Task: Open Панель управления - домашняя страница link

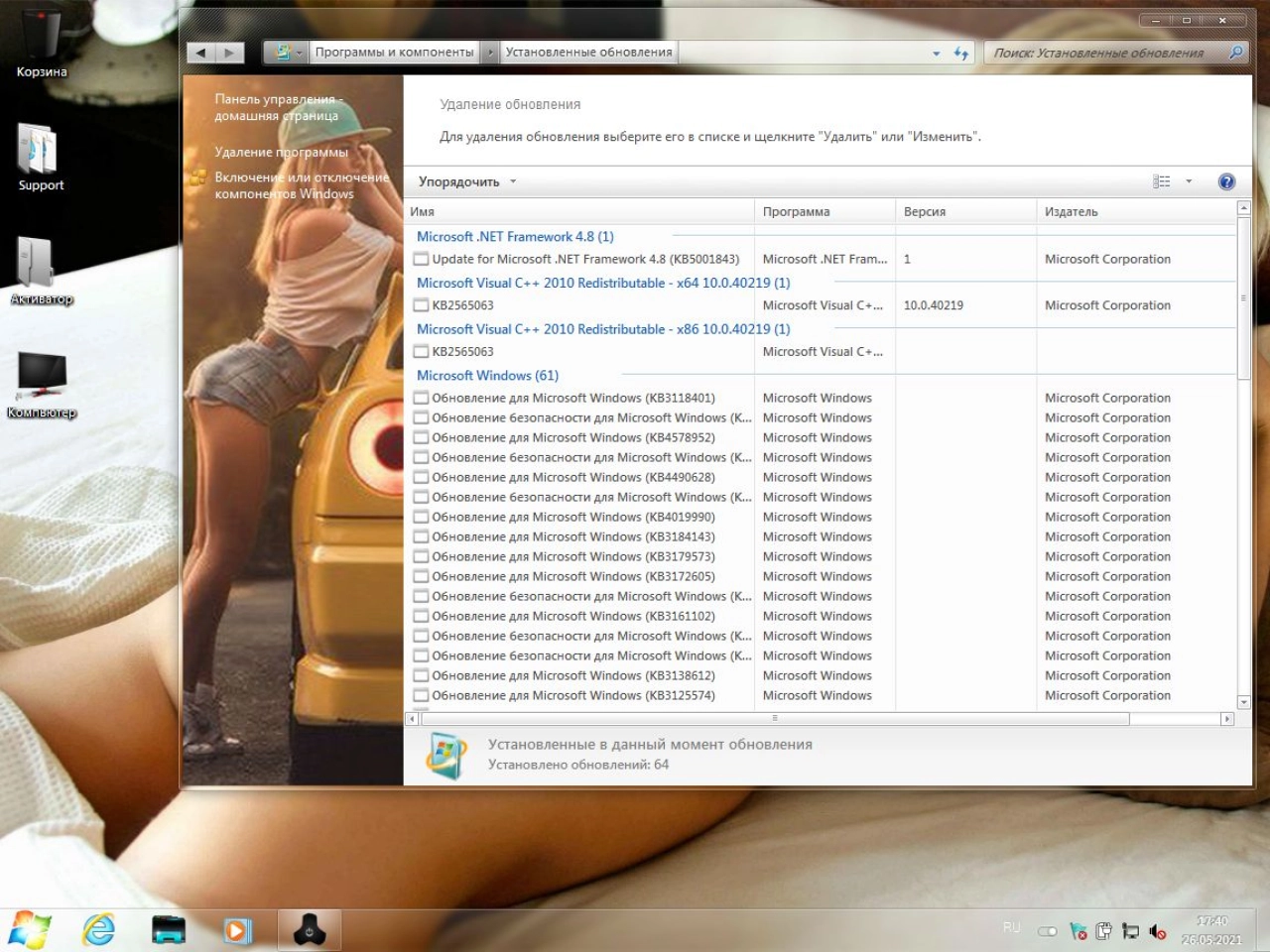Action: click(x=279, y=107)
